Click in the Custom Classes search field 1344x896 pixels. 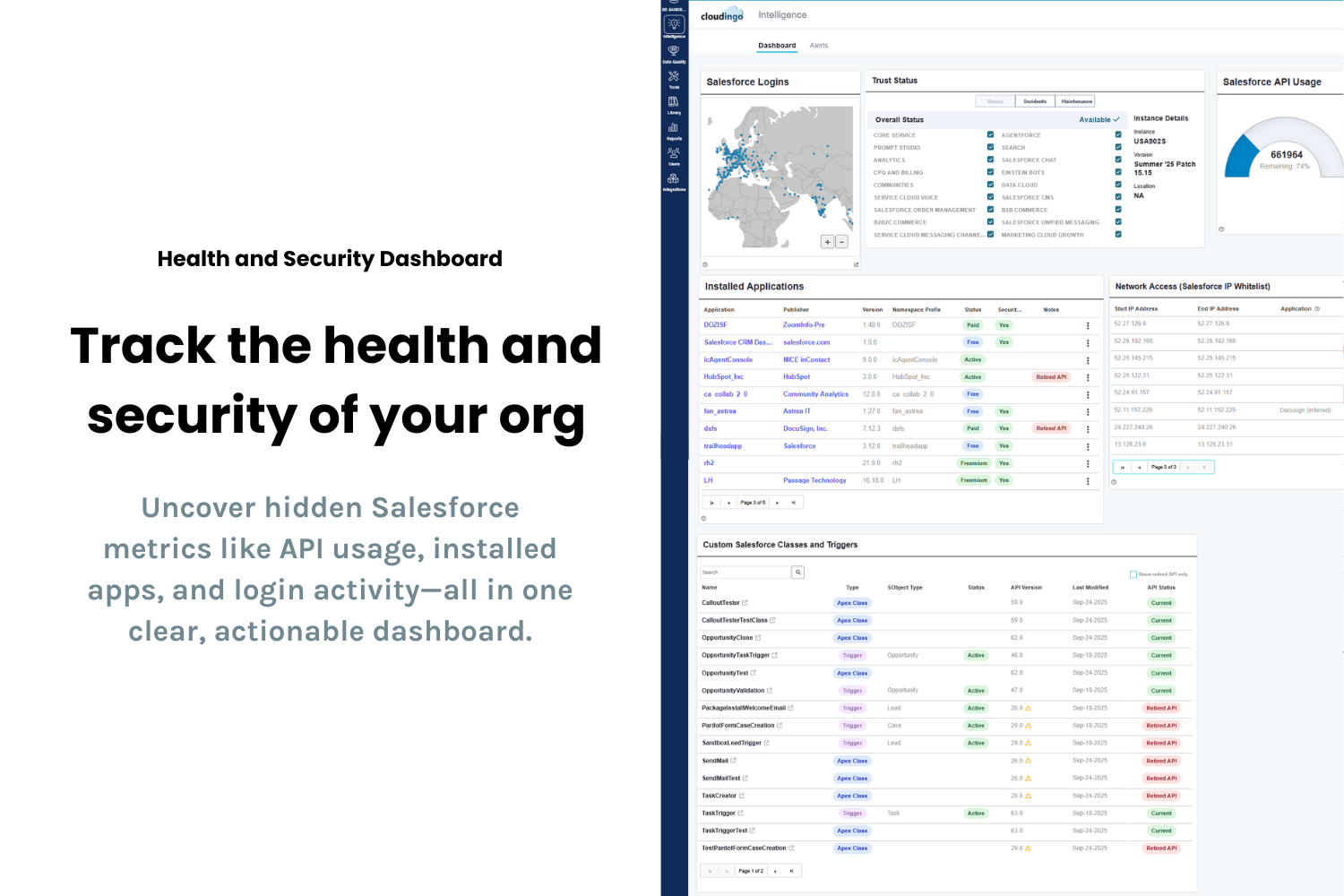[745, 572]
